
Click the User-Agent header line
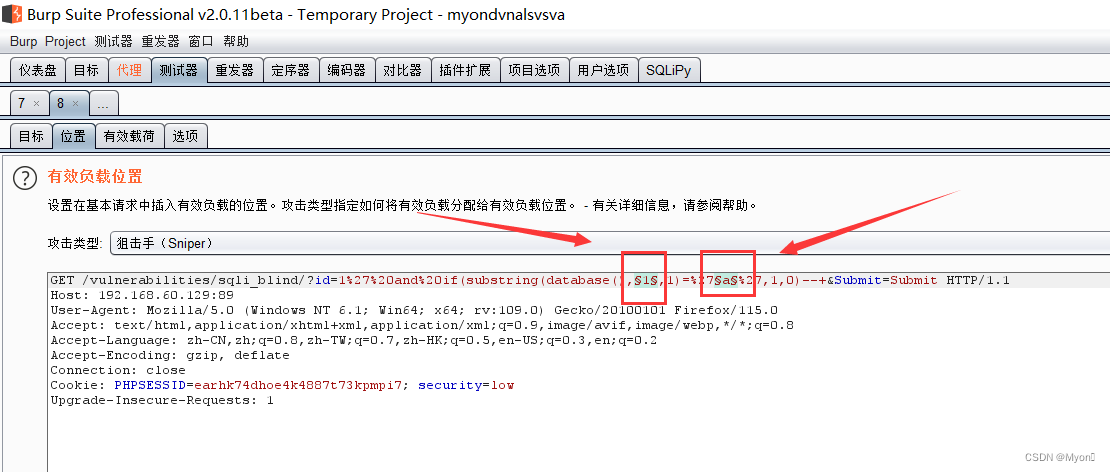pos(414,311)
